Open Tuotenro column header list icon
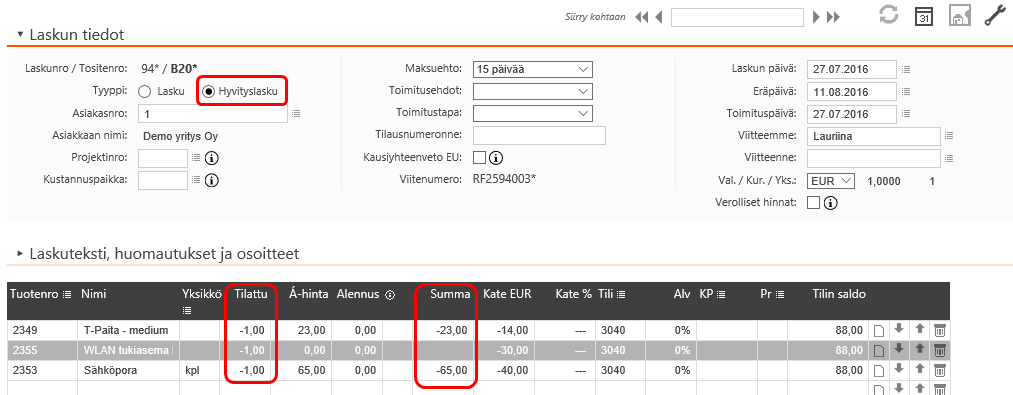The width and height of the screenshot is (1013, 395). pyautogui.click(x=67, y=295)
